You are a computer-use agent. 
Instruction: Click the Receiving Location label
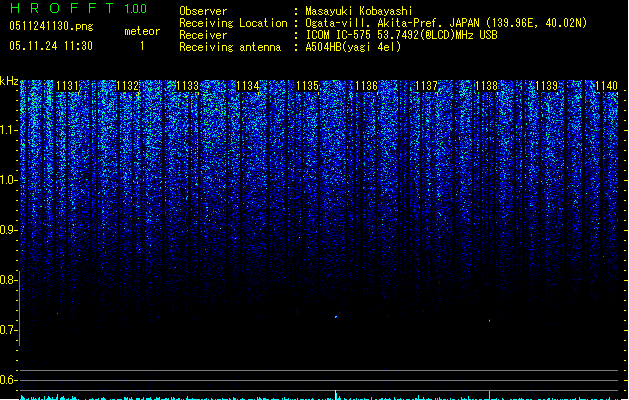(233, 23)
